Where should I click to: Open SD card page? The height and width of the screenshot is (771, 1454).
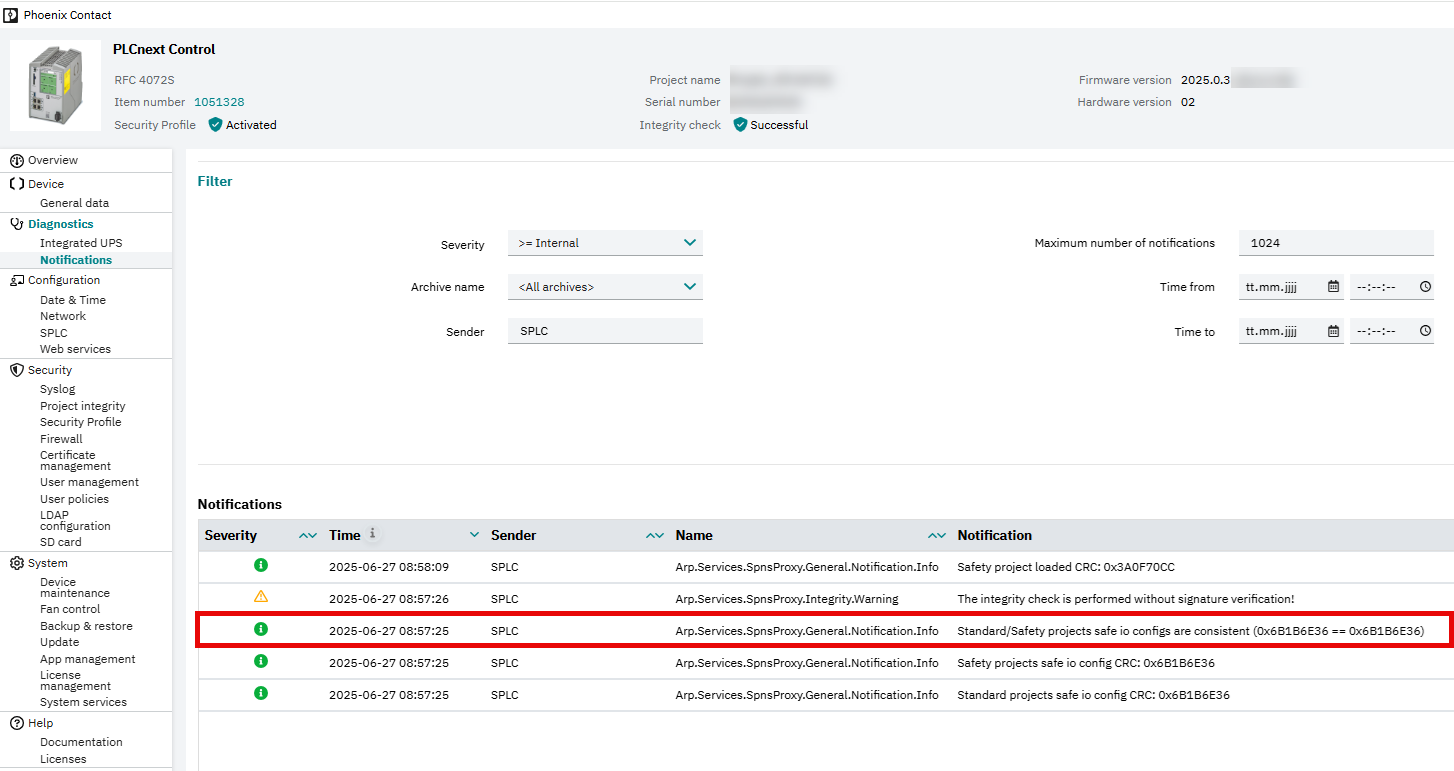61,542
